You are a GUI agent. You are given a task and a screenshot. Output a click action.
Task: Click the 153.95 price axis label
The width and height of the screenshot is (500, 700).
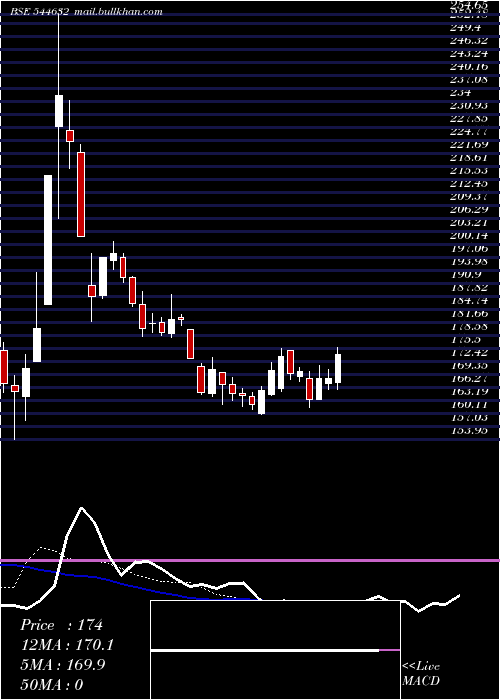pos(469,430)
